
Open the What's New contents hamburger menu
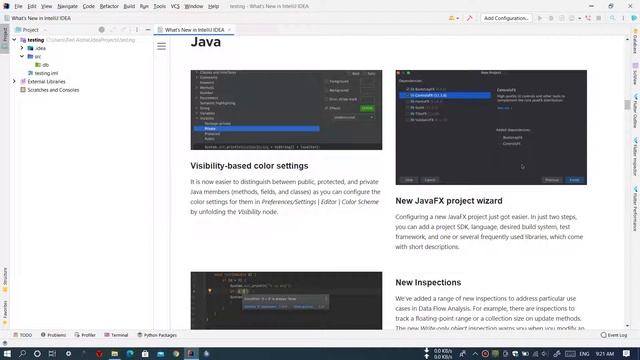click(162, 46)
